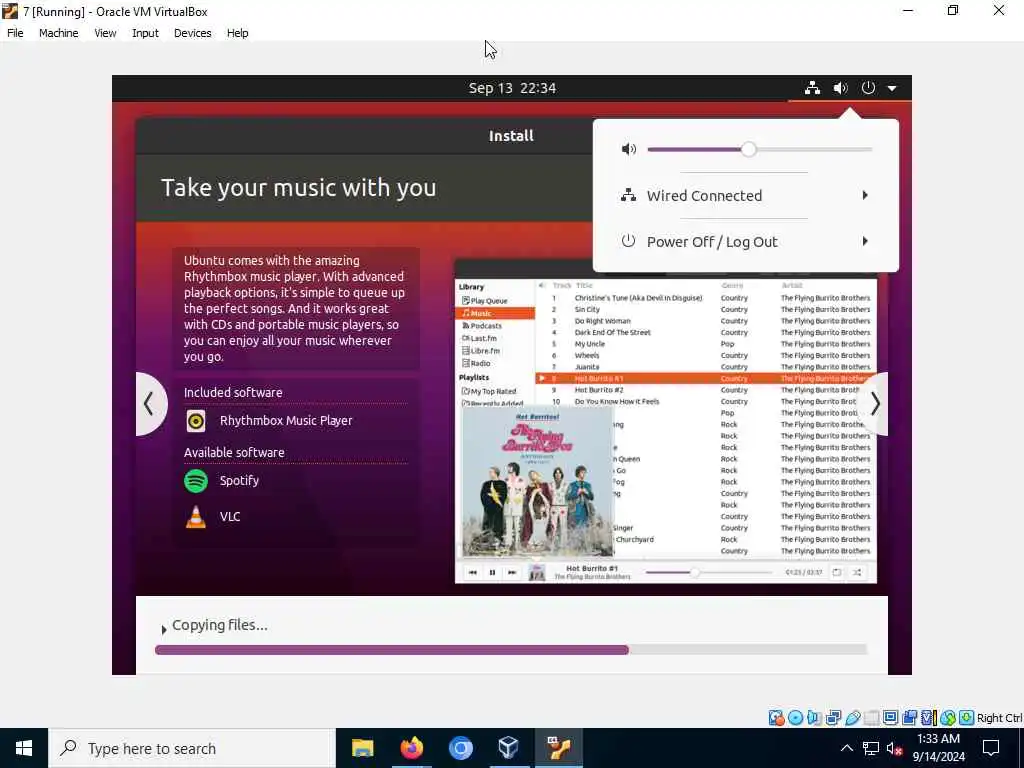Click the 'Available software' heading
The width and height of the screenshot is (1024, 768).
(234, 453)
